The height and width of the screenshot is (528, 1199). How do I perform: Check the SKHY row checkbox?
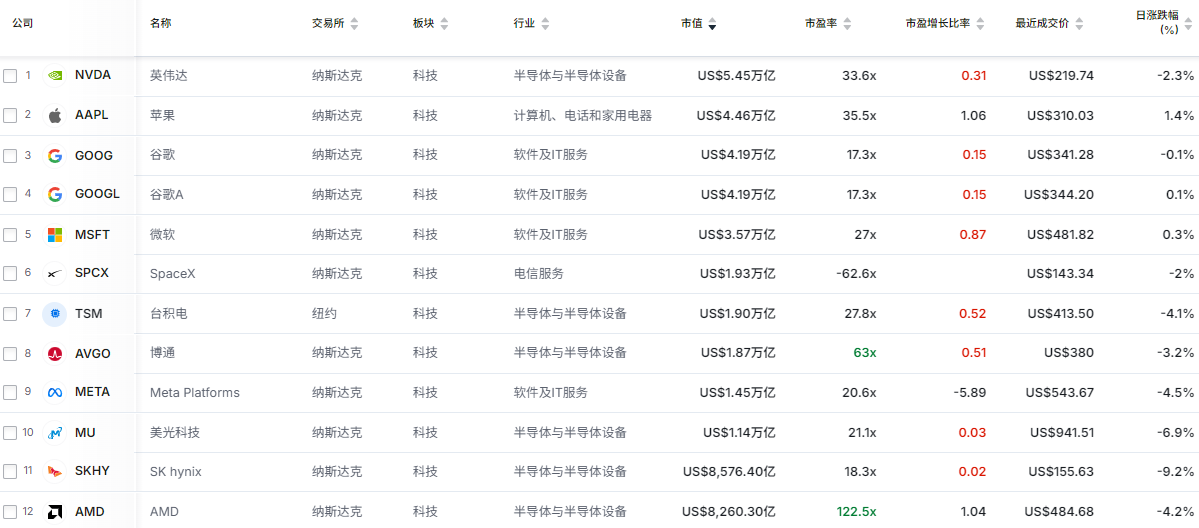10,471
